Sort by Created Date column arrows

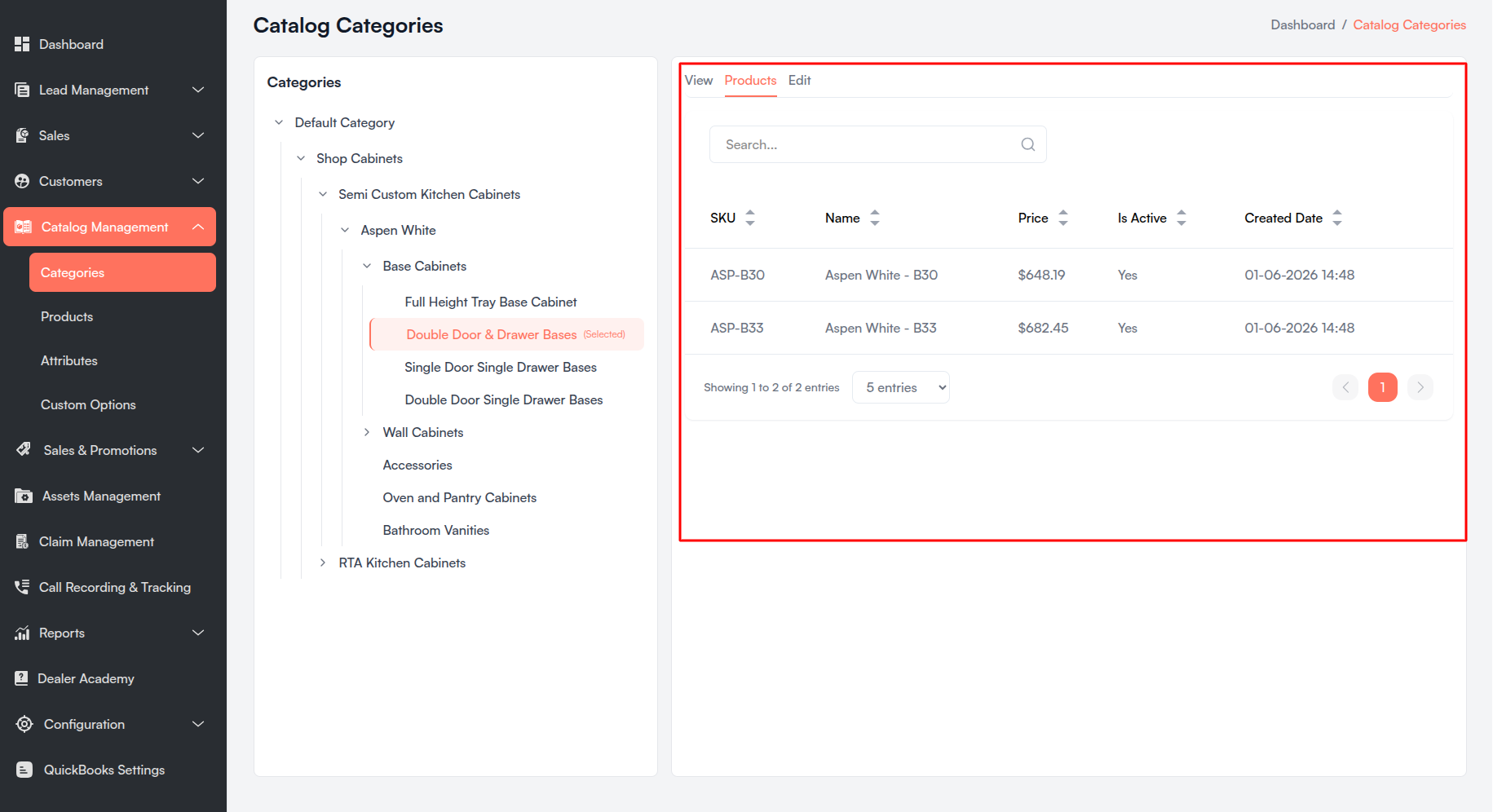[x=1337, y=218]
